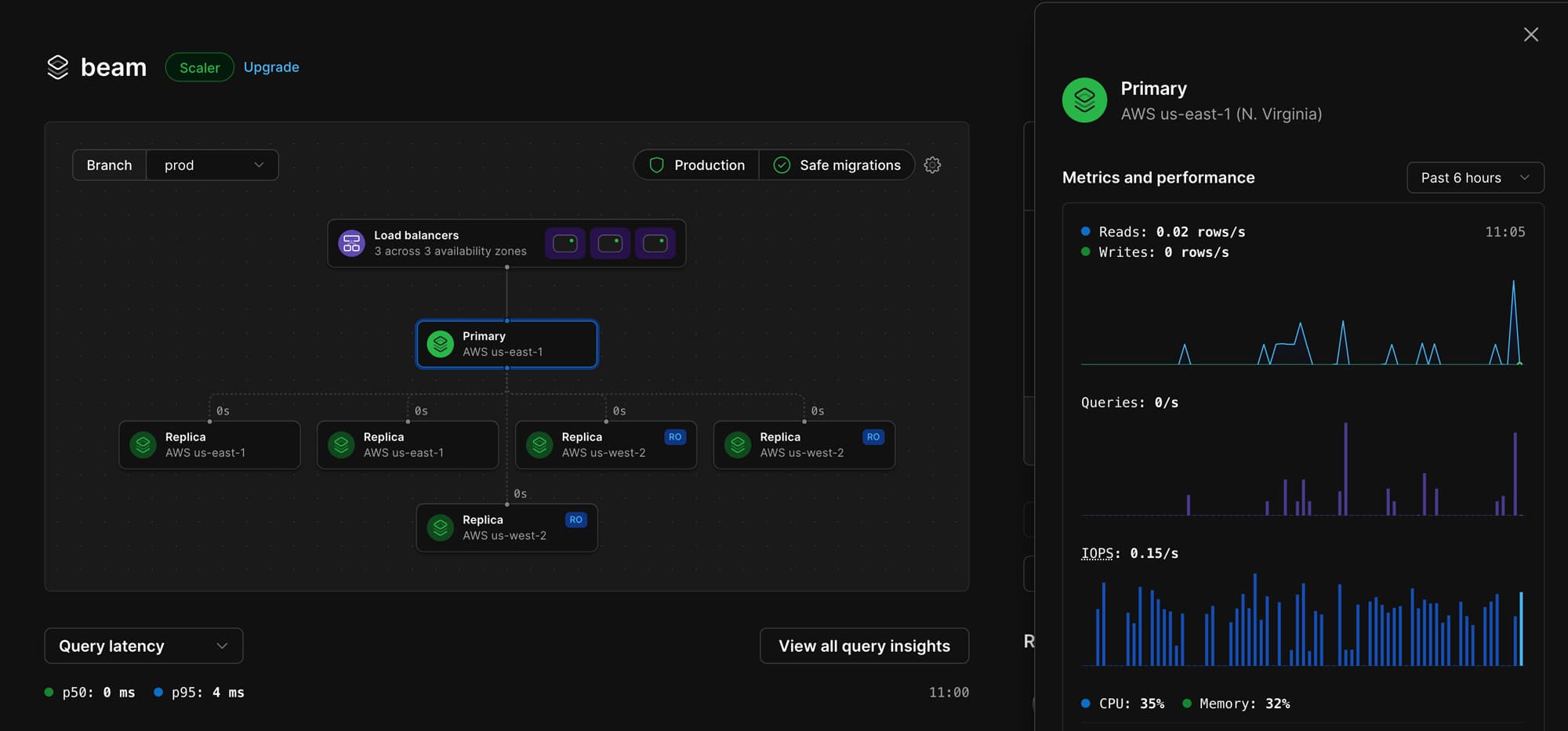The width and height of the screenshot is (1568, 731).
Task: Click the Primary node green database icon
Action: coord(441,344)
